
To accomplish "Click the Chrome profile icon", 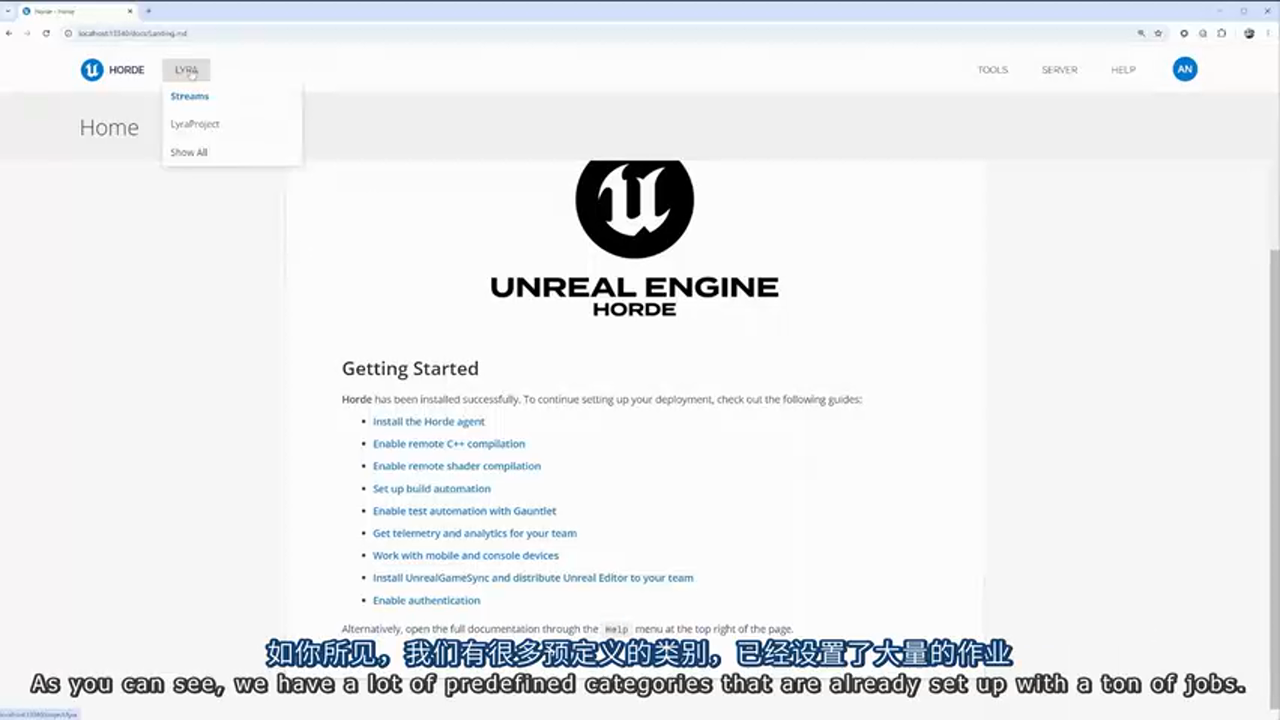I will 1249,33.
